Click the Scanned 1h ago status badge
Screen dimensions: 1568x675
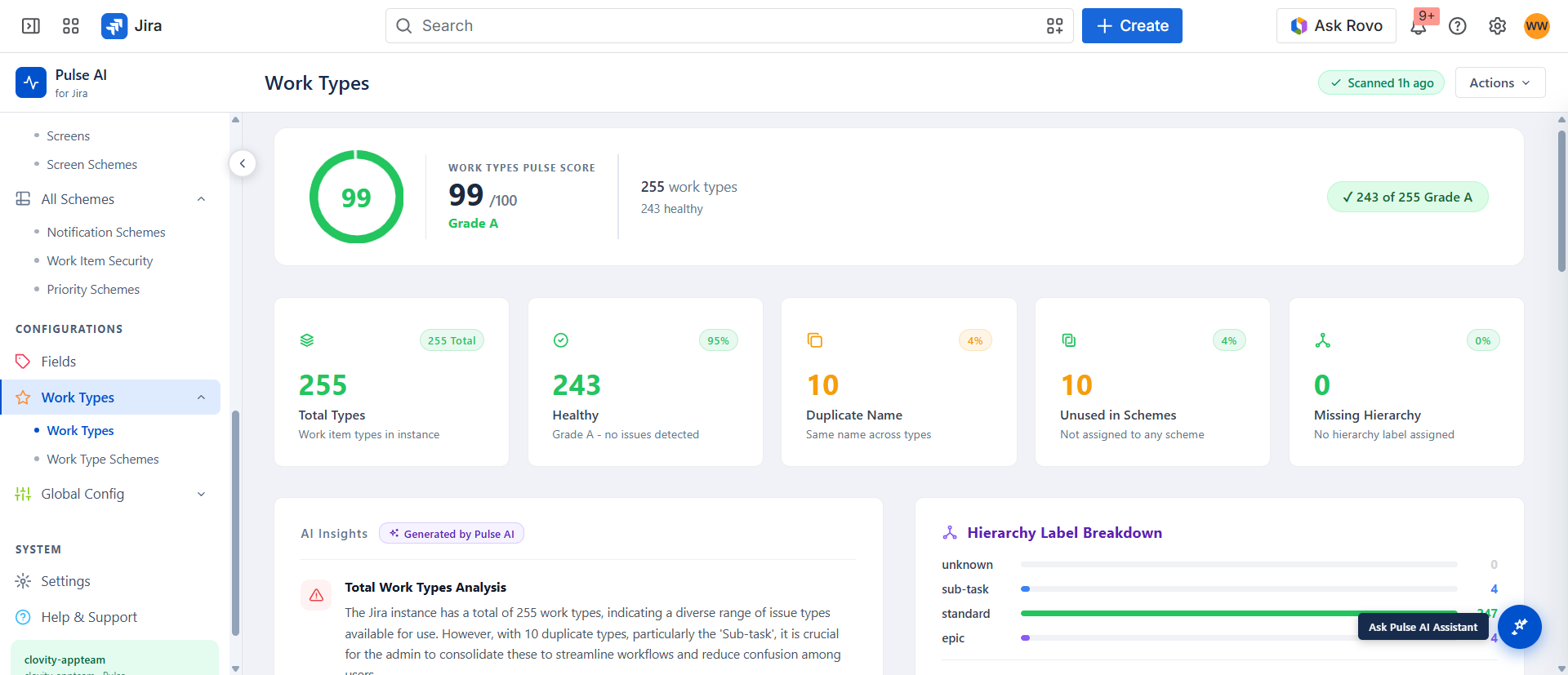click(x=1382, y=82)
